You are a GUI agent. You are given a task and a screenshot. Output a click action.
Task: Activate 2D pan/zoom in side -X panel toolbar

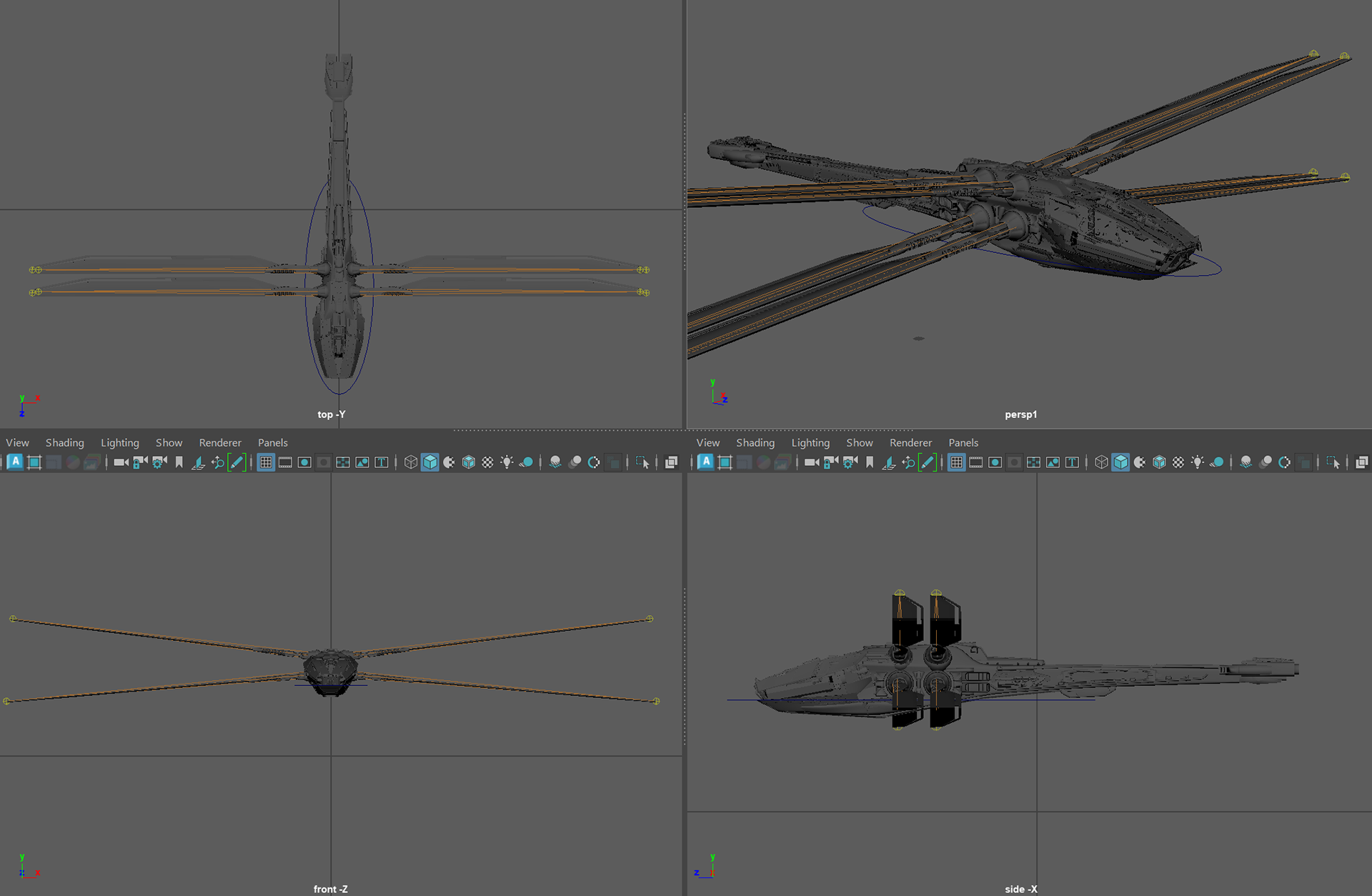pos(908,462)
